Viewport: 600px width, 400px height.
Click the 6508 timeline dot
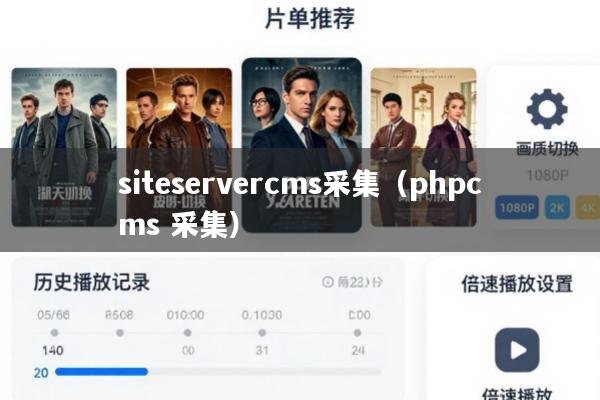pyautogui.click(x=120, y=333)
